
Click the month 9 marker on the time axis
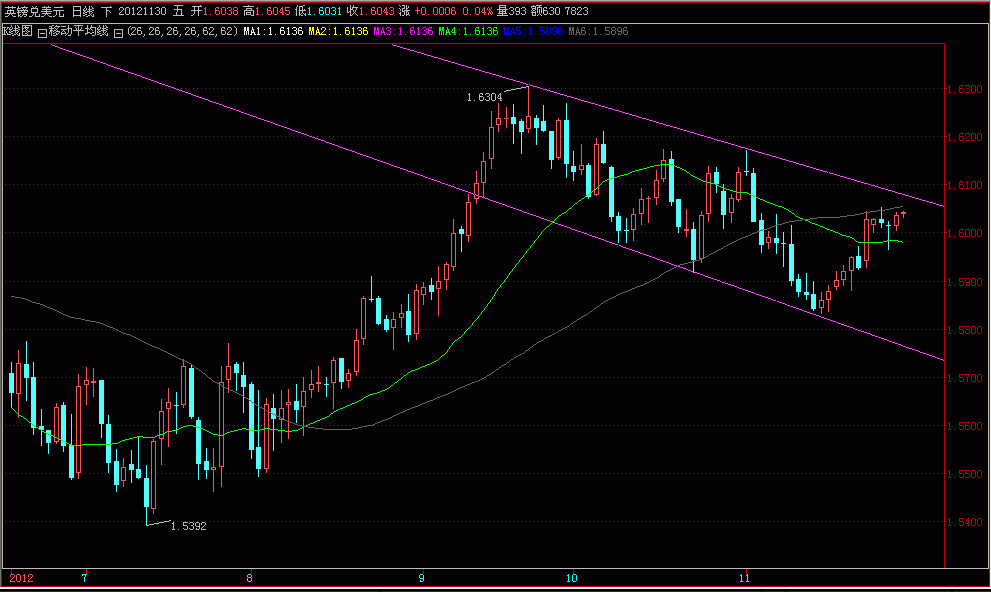click(x=422, y=578)
